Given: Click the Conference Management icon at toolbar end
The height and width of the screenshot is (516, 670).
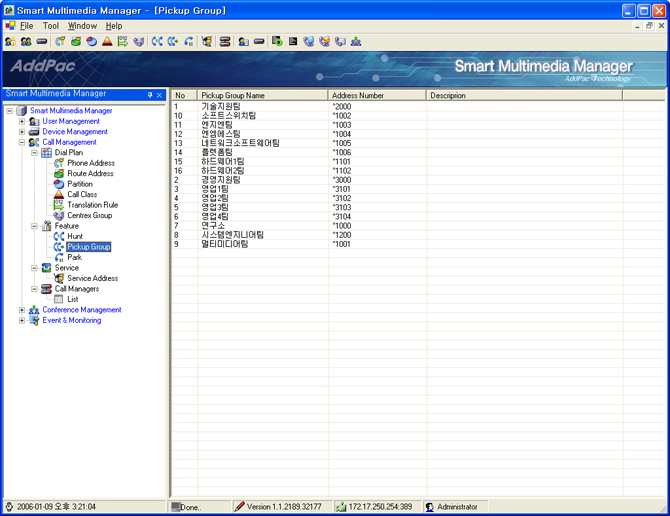Looking at the screenshot, I should point(356,42).
